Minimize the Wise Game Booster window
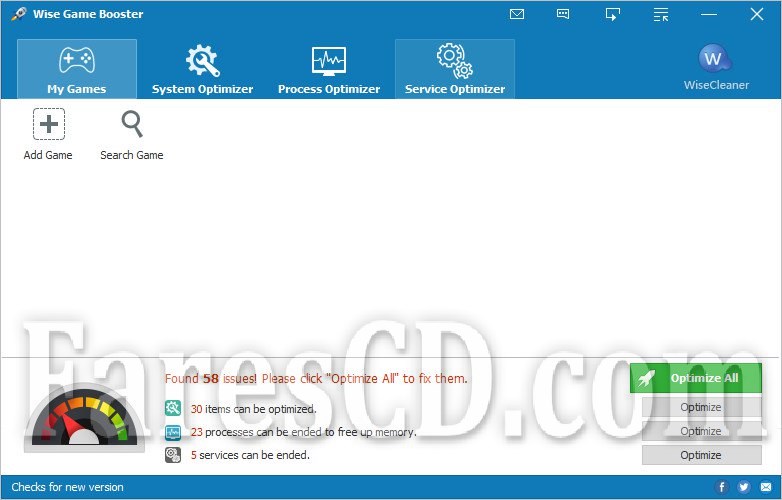This screenshot has width=782, height=500. (x=709, y=14)
